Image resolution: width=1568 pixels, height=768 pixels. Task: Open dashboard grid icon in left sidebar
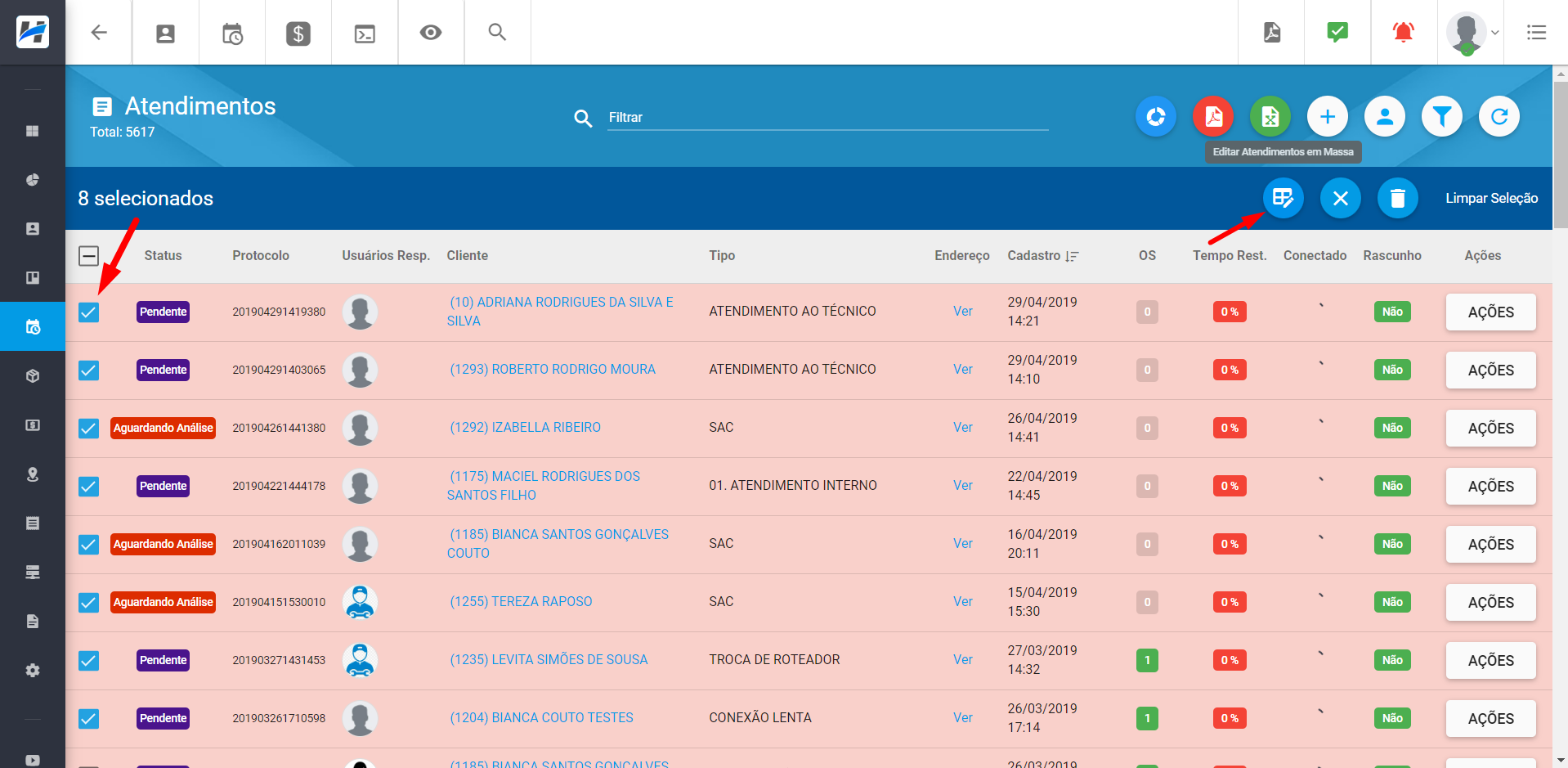click(33, 131)
